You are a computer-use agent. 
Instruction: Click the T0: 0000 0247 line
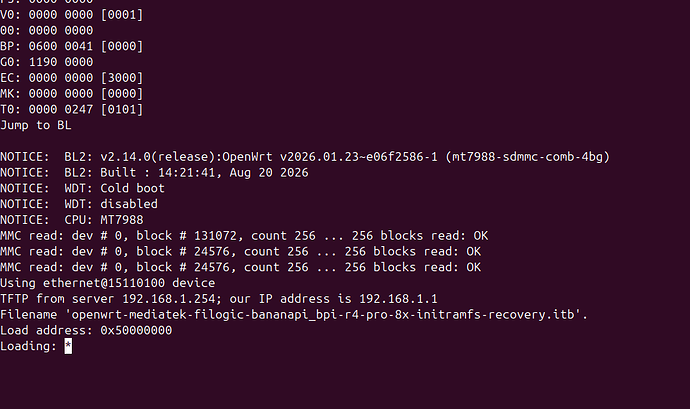pos(72,110)
